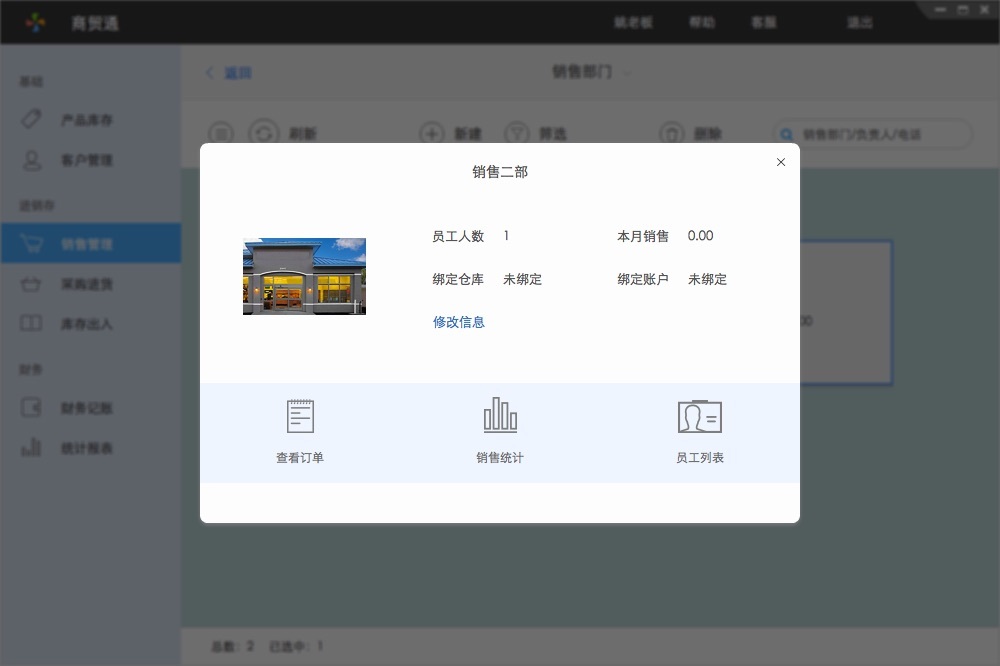Click the 本月销售 label

[x=643, y=236]
